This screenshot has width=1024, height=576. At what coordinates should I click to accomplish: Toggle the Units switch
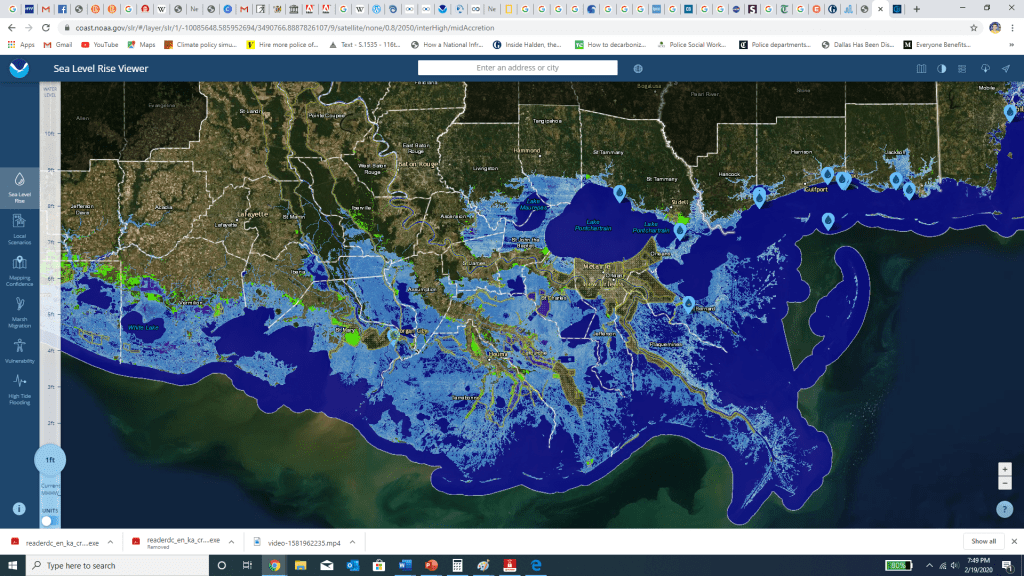coord(46,521)
